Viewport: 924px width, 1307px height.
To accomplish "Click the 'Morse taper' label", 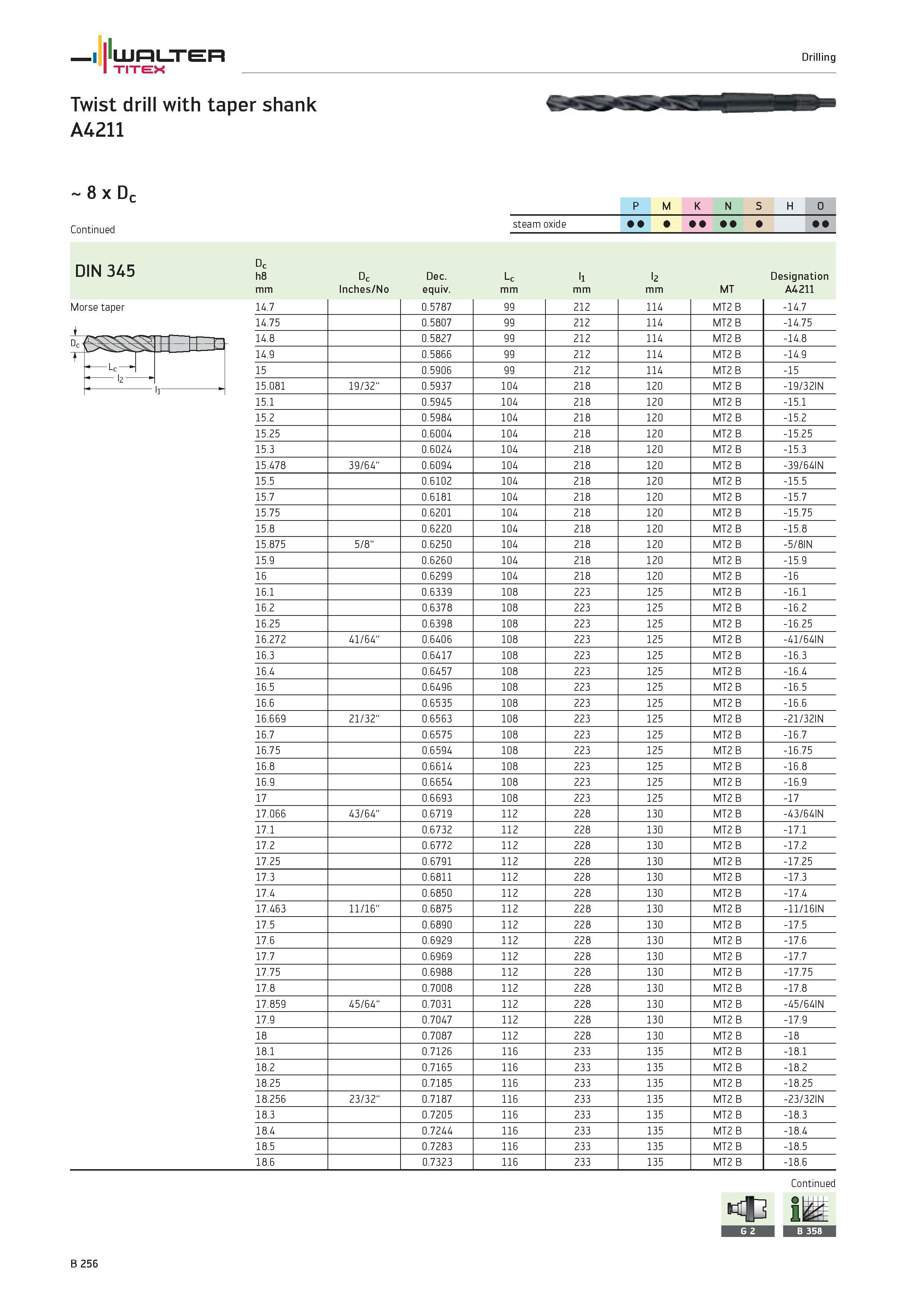I will pyautogui.click(x=97, y=307).
